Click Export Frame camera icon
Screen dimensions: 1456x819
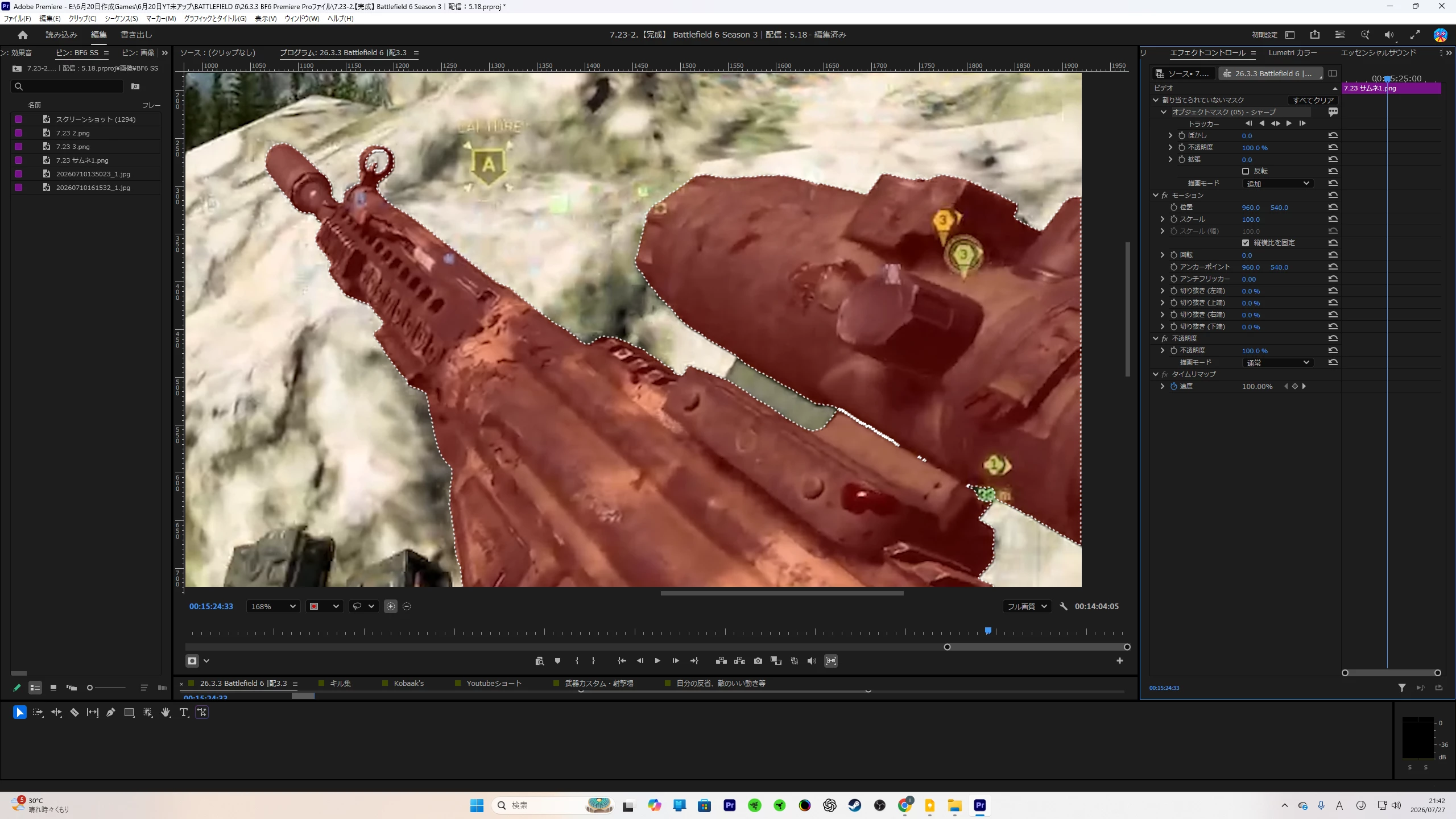758,661
